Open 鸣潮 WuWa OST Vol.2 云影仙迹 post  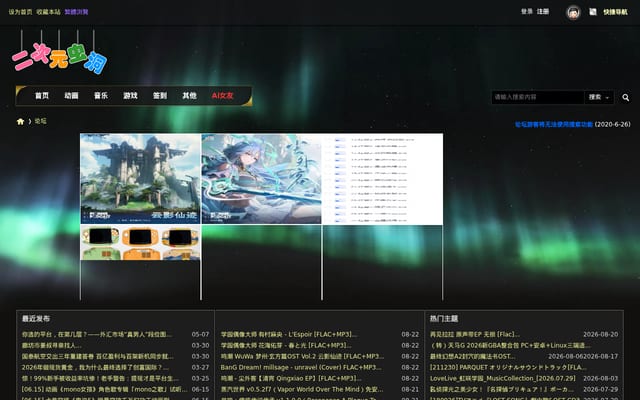302,356
